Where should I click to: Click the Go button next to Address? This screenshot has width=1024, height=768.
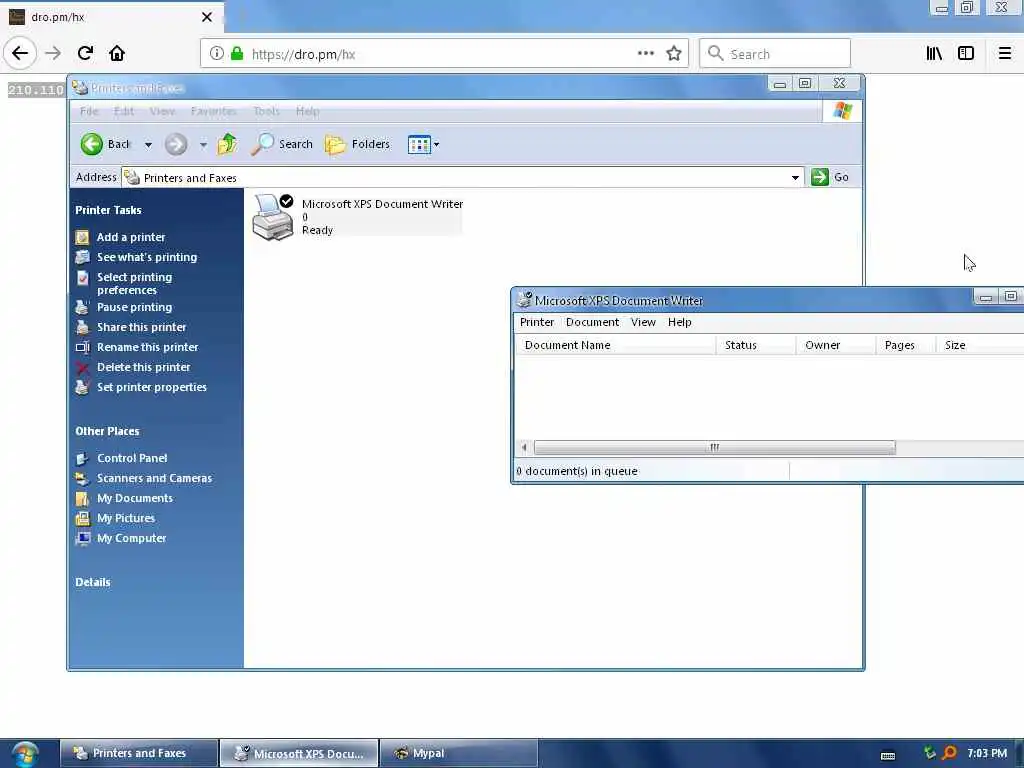[830, 177]
